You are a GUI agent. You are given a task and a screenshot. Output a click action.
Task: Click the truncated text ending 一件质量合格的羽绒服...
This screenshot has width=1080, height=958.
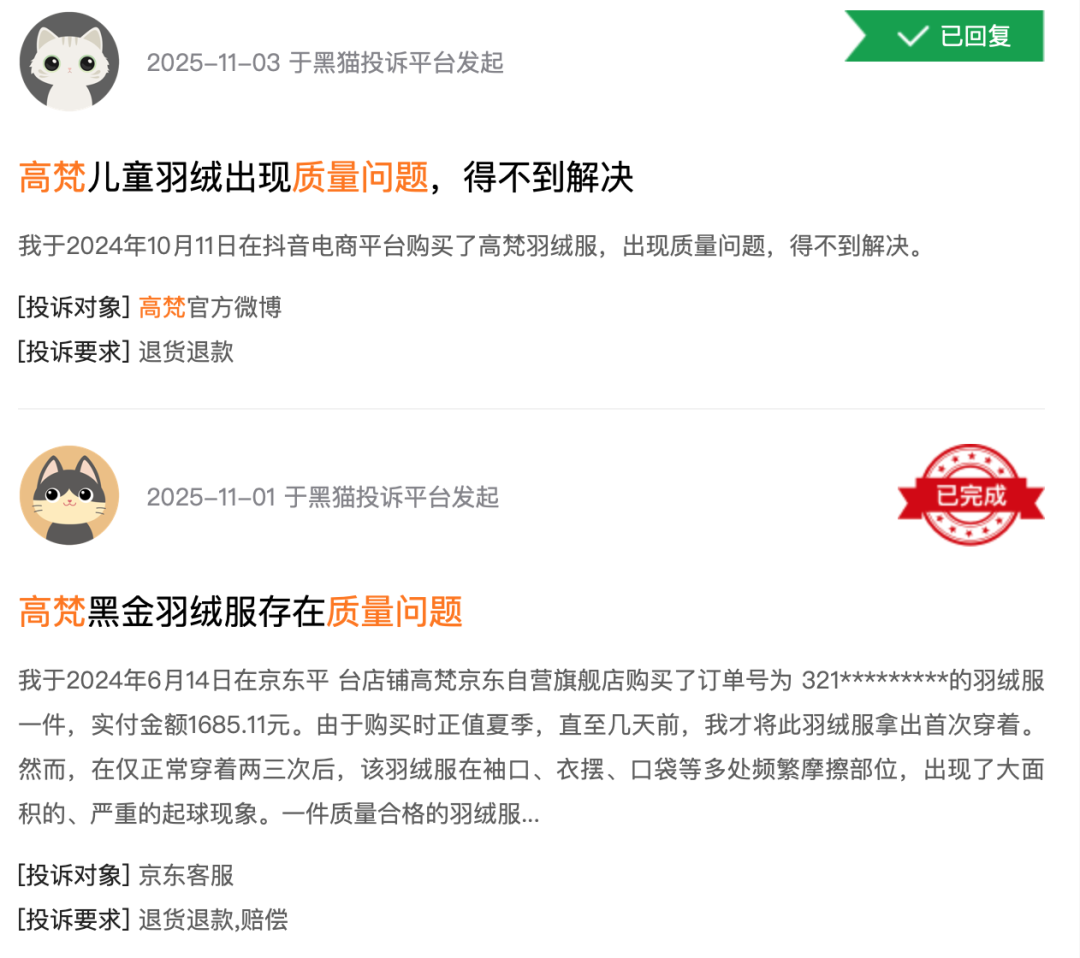point(411,814)
